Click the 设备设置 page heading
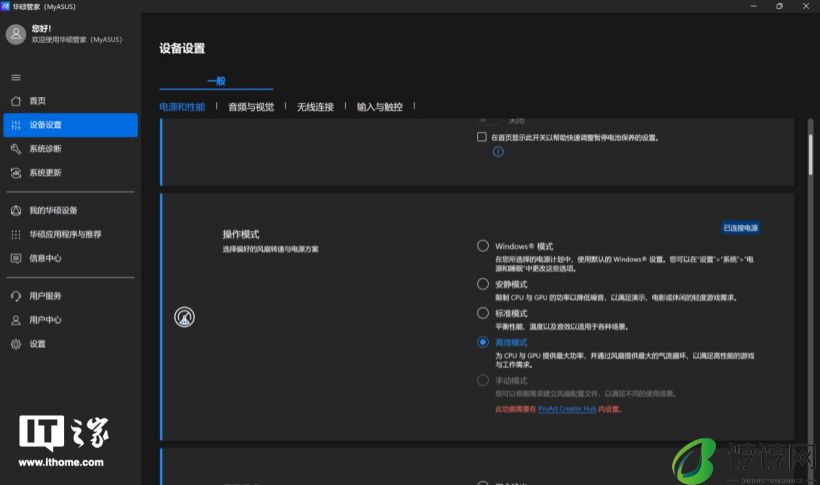Image resolution: width=820 pixels, height=485 pixels. click(182, 49)
